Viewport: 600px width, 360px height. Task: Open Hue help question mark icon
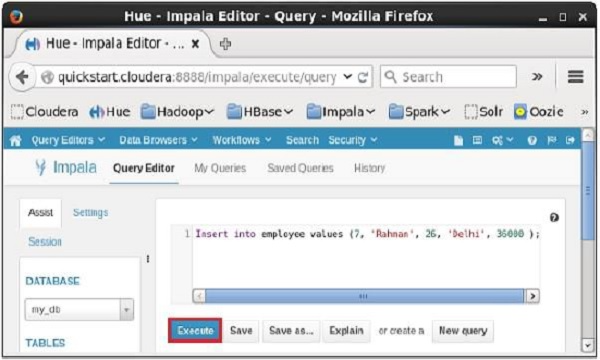[532, 140]
